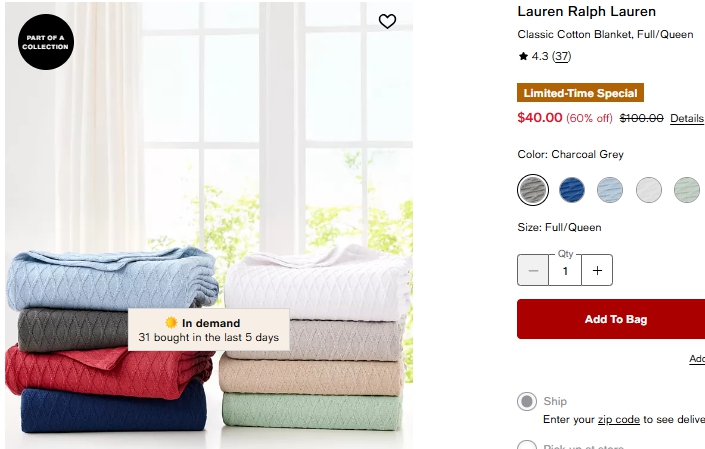Viewport: 705px width, 449px height.
Task: Click the star rating icon
Action: 523,56
